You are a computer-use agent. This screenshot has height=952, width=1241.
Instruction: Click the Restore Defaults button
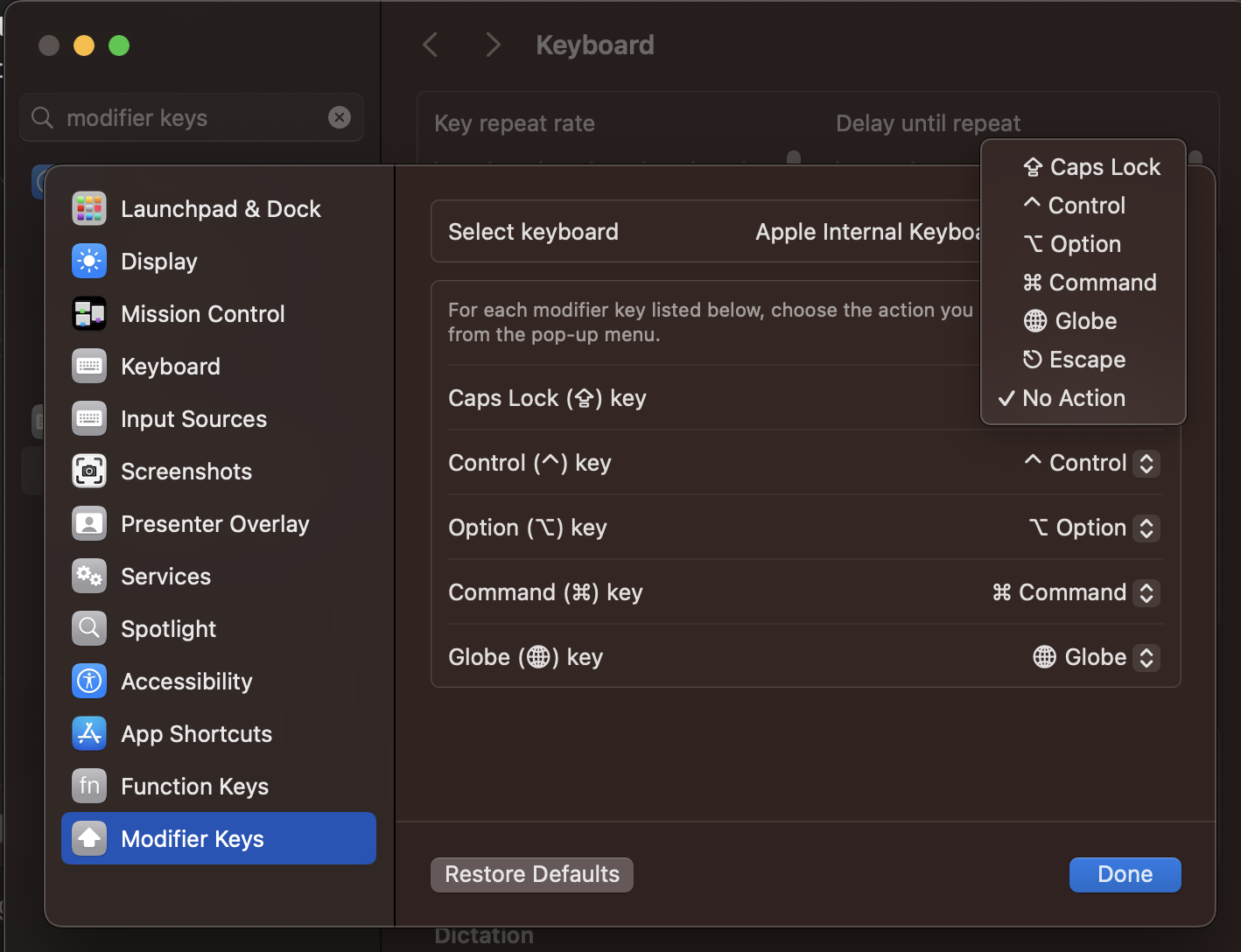click(531, 874)
